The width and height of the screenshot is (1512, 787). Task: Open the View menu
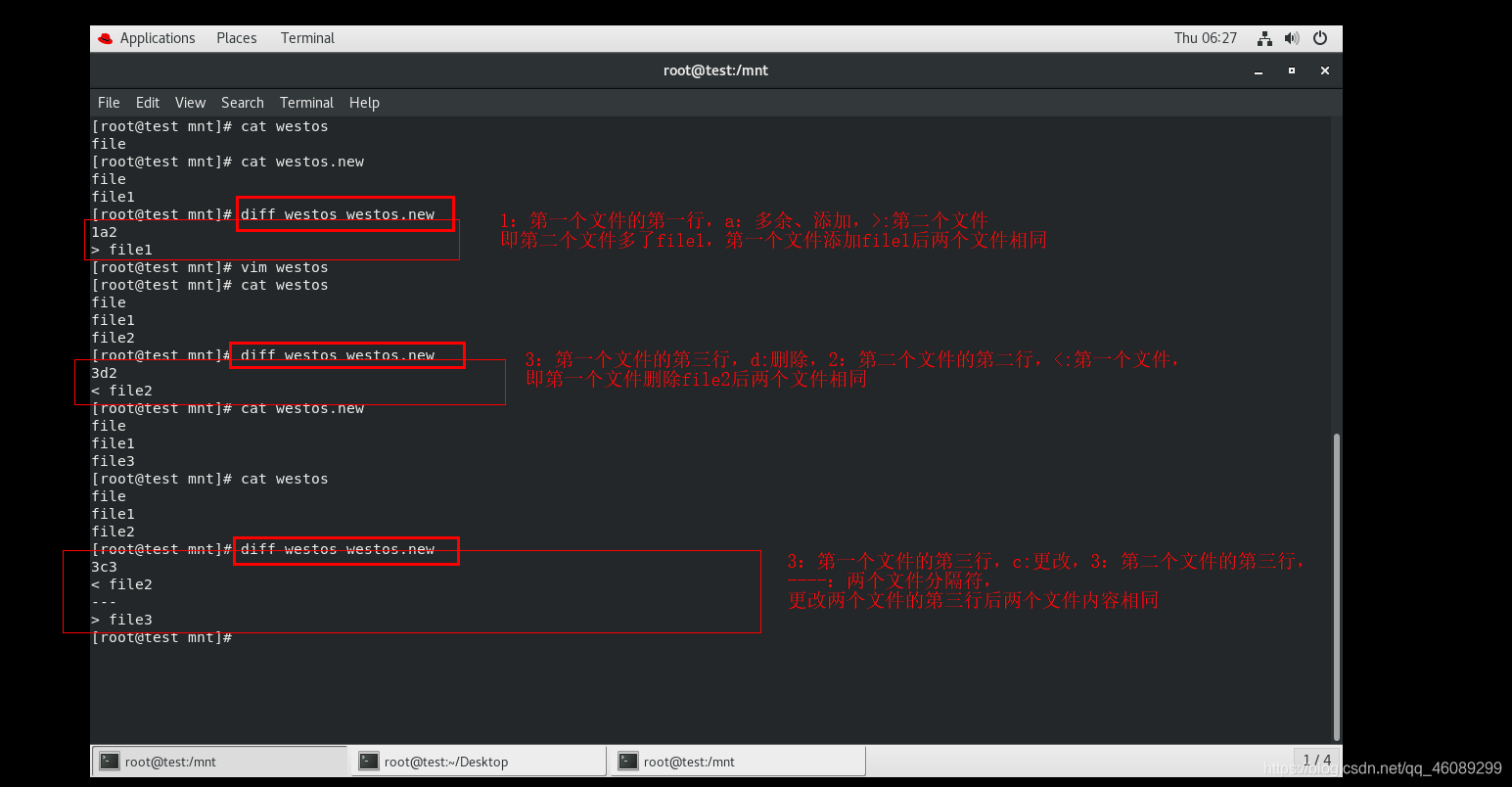(190, 103)
